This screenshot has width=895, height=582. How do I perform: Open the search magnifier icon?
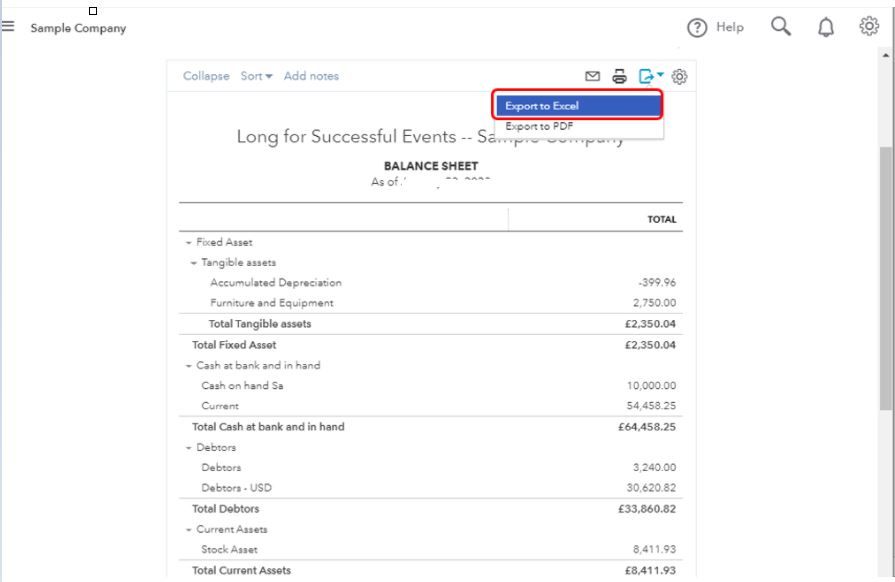781,27
